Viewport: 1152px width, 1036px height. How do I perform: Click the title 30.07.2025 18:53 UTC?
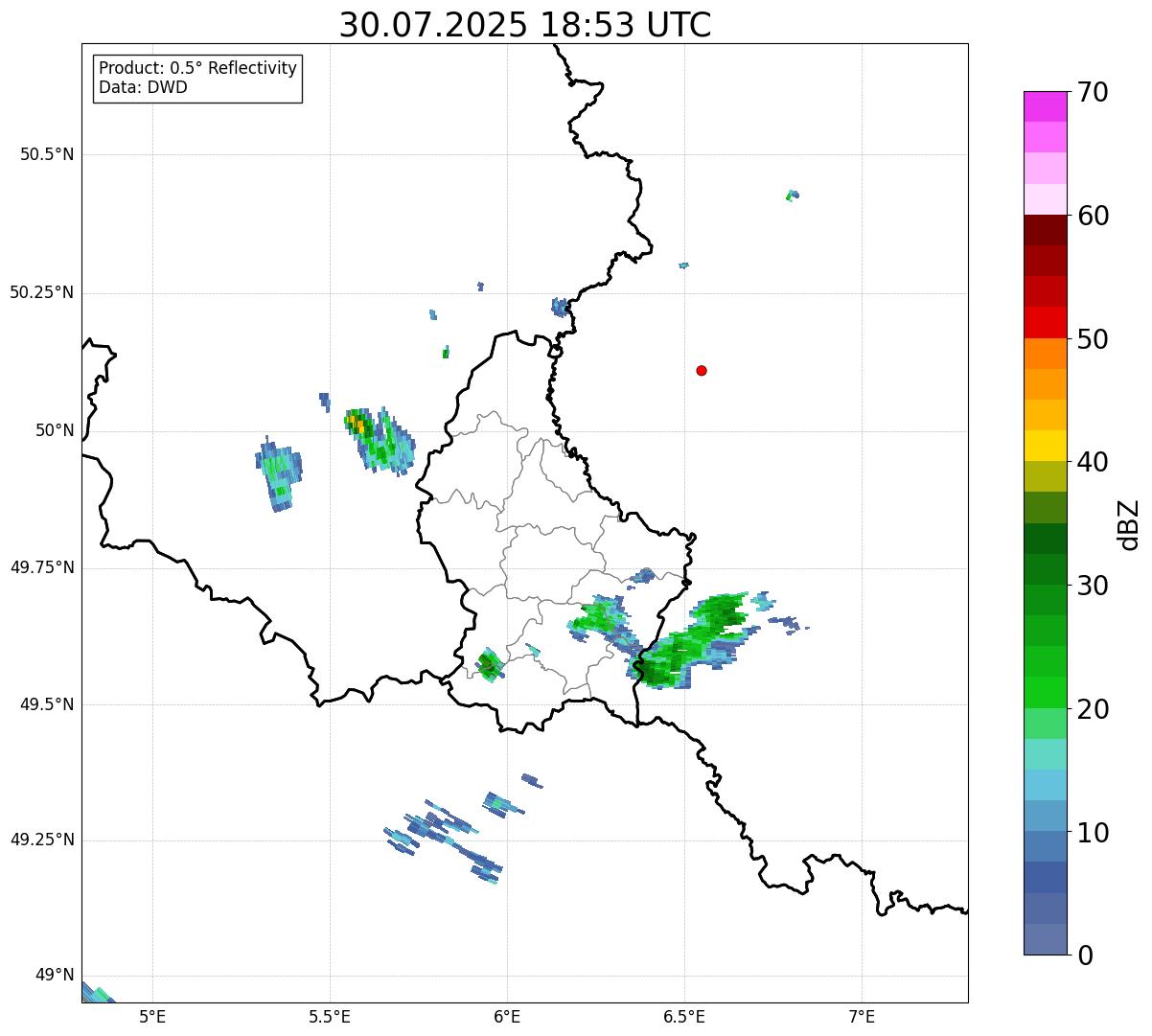tap(525, 25)
